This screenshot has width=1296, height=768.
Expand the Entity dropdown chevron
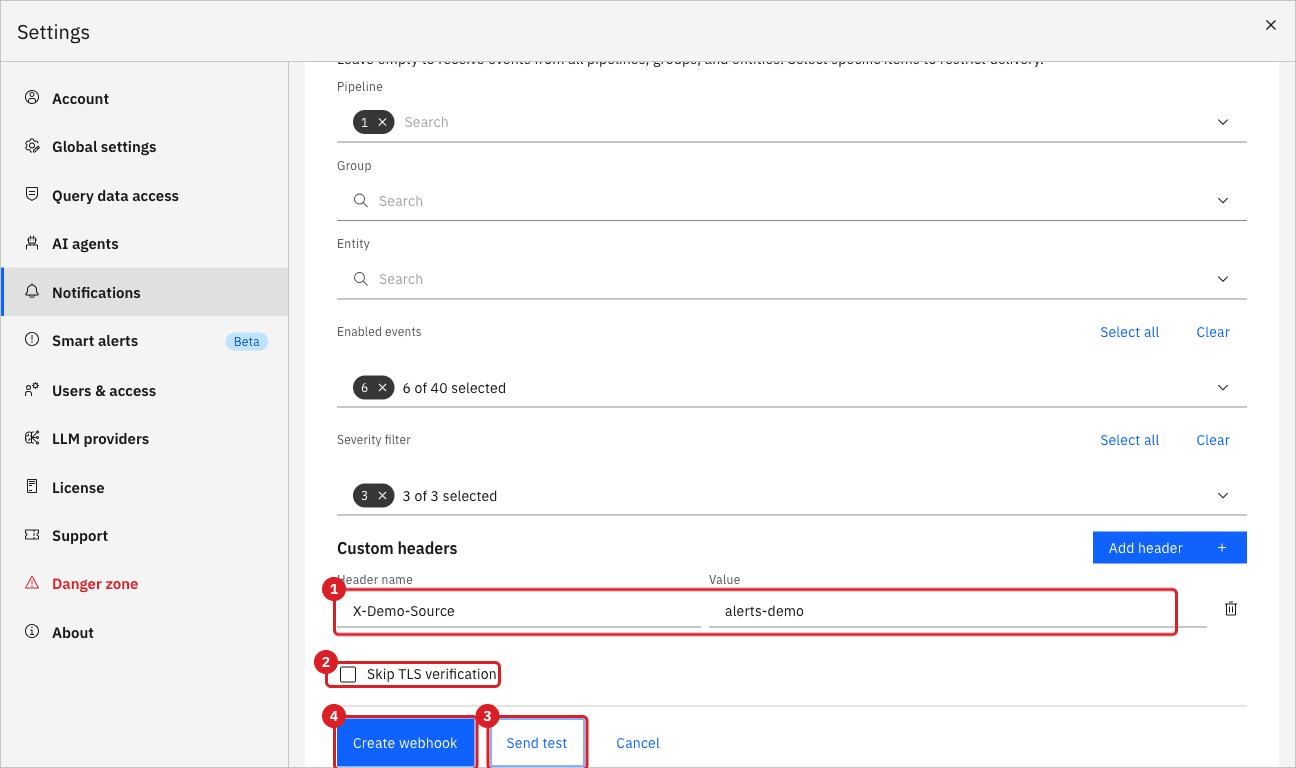pos(1223,279)
